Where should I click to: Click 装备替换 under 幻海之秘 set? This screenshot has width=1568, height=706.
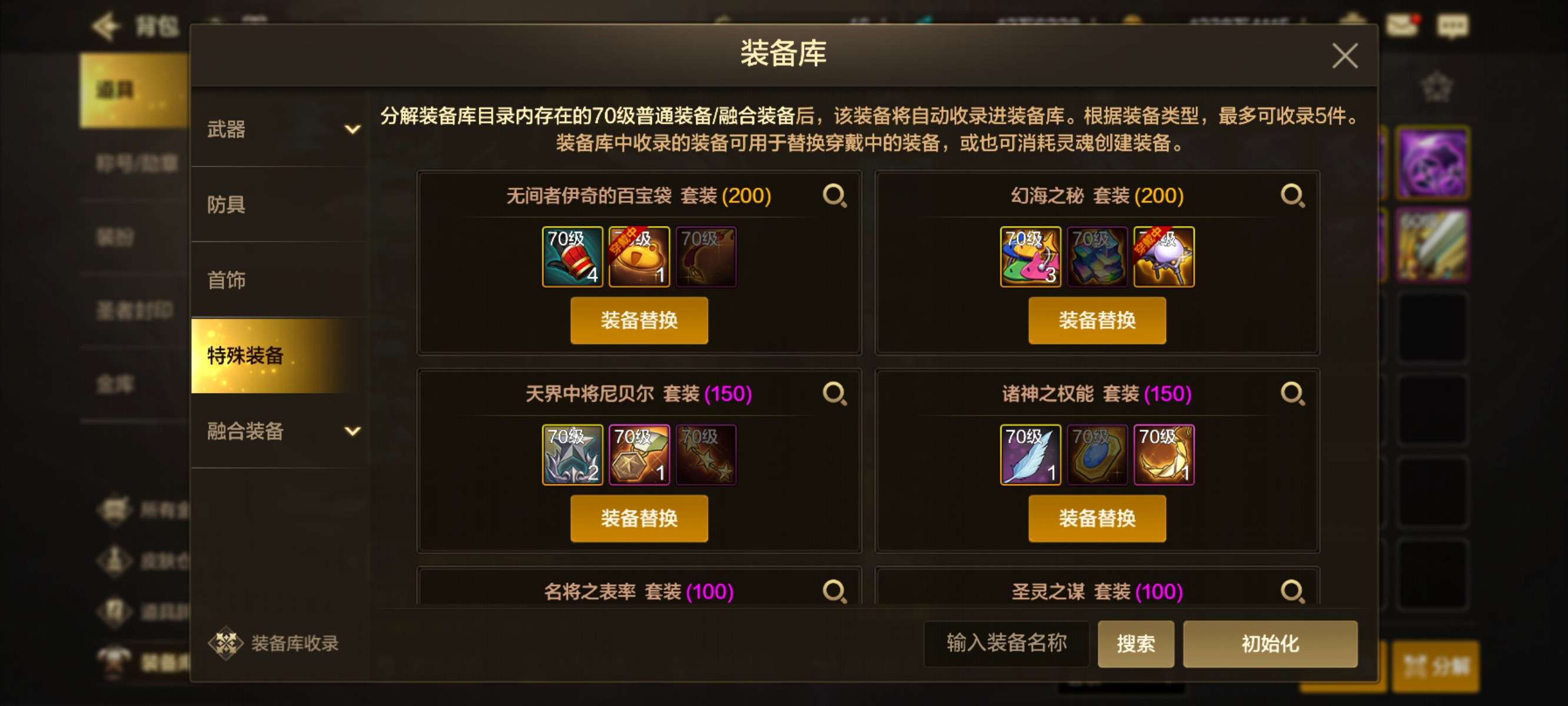[x=1097, y=320]
